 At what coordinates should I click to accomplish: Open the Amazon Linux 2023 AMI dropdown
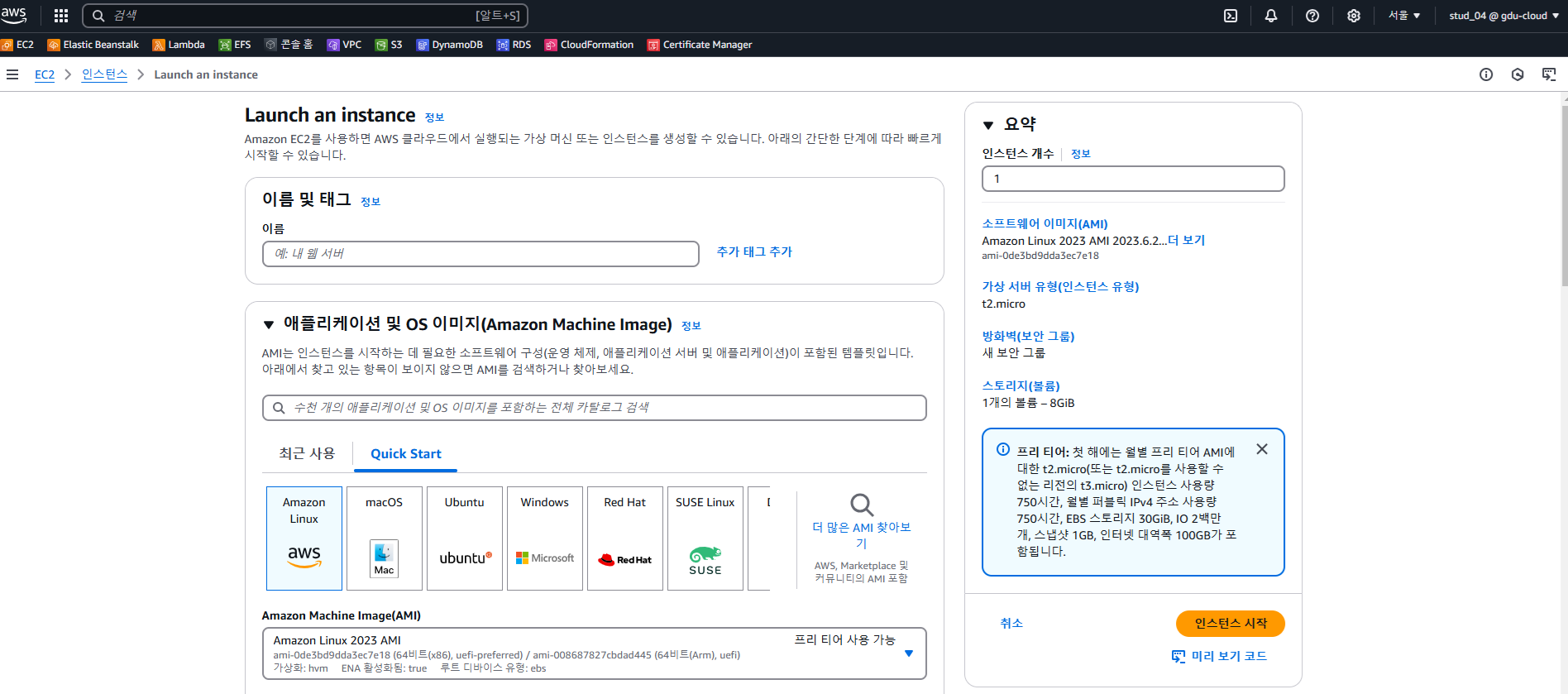pos(595,653)
